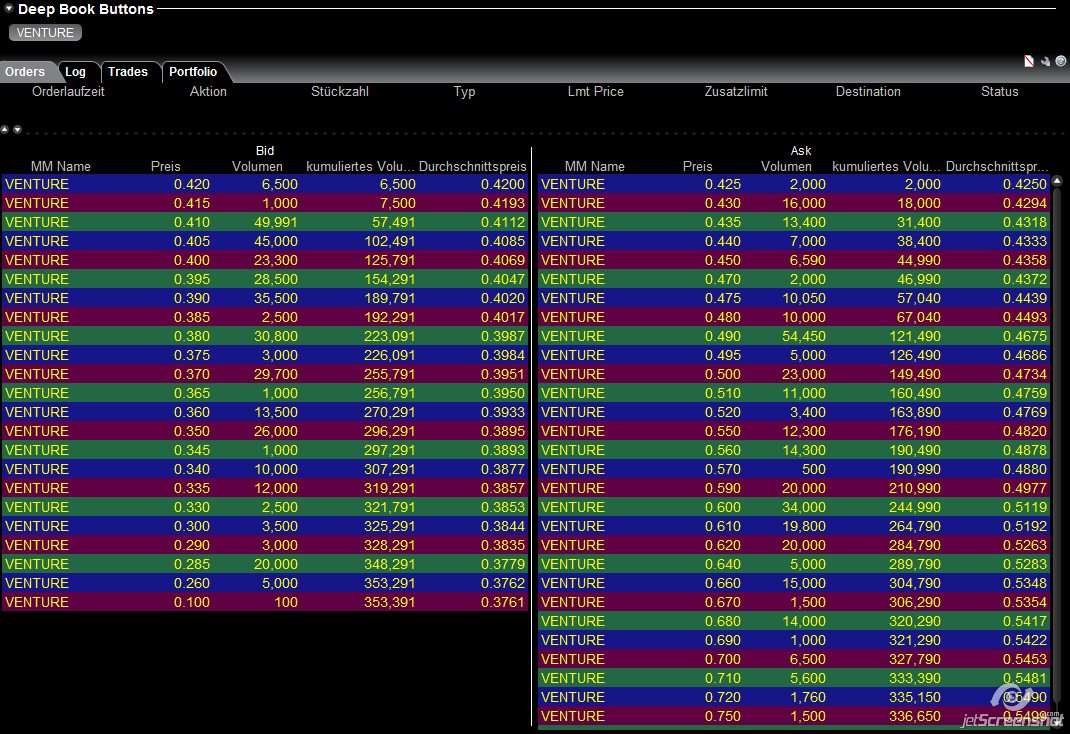
Task: Click the Bid side Volumen header
Action: (257, 166)
